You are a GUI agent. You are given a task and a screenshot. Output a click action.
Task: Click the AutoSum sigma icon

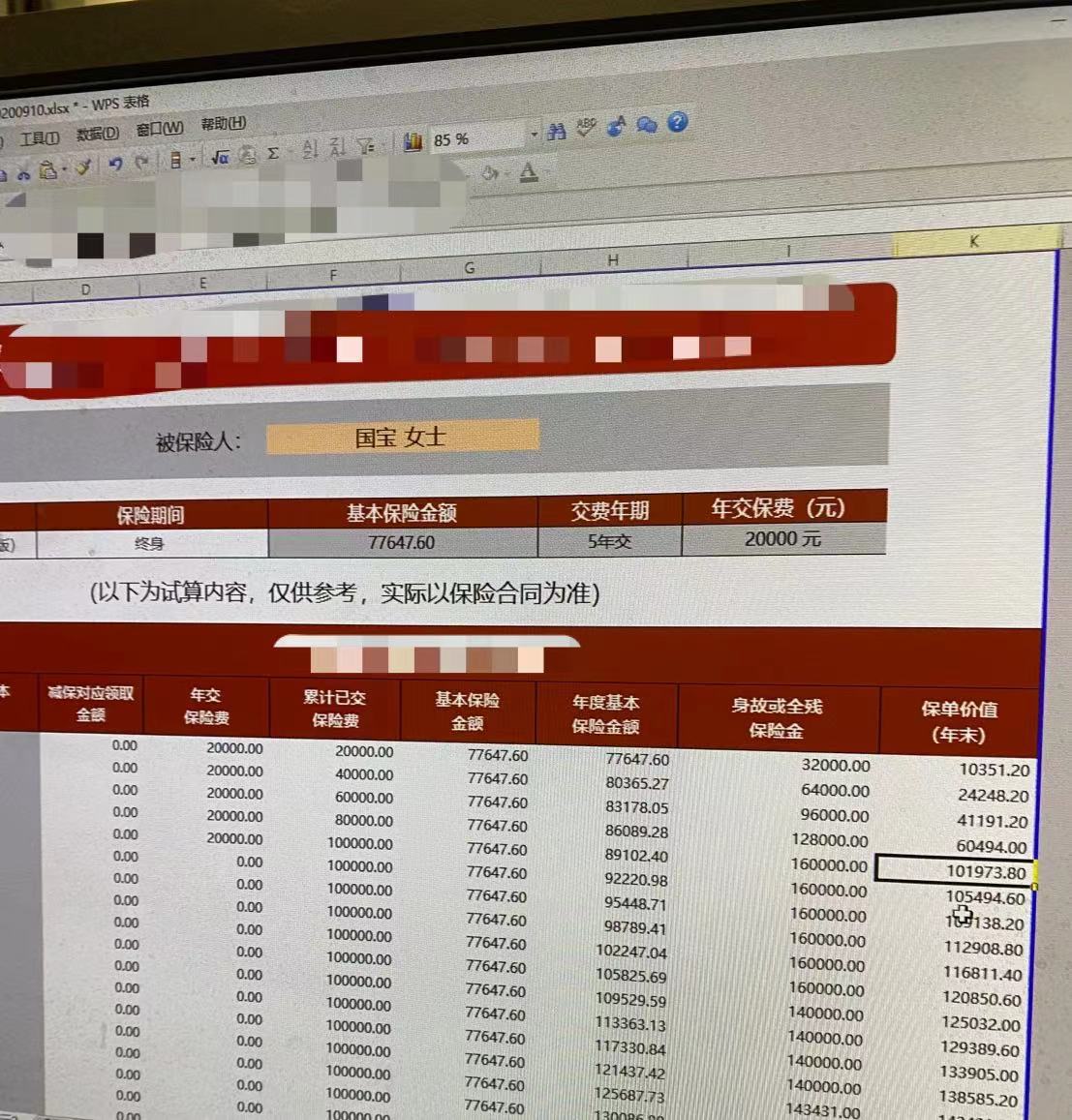273,154
